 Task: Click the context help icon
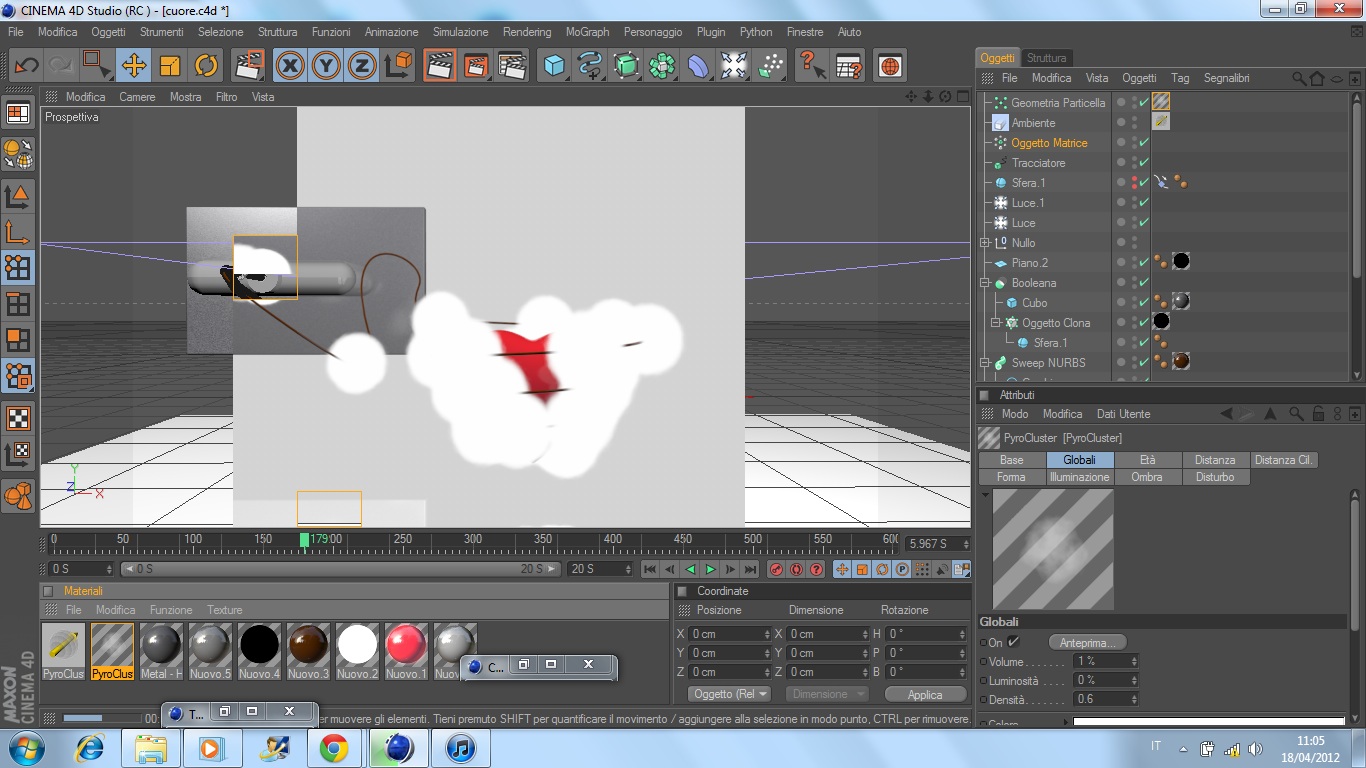812,66
